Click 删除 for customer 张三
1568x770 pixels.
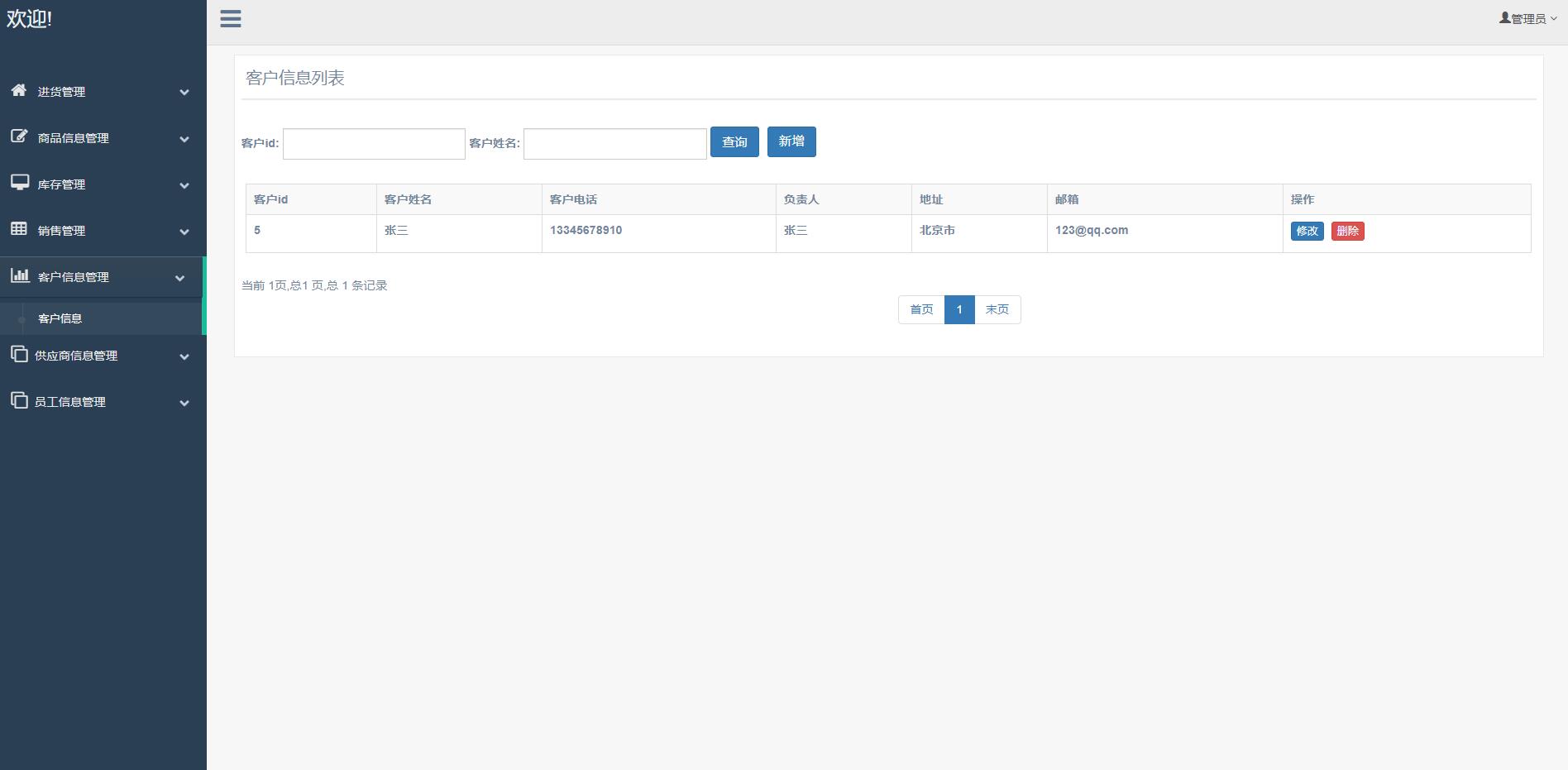(x=1348, y=231)
